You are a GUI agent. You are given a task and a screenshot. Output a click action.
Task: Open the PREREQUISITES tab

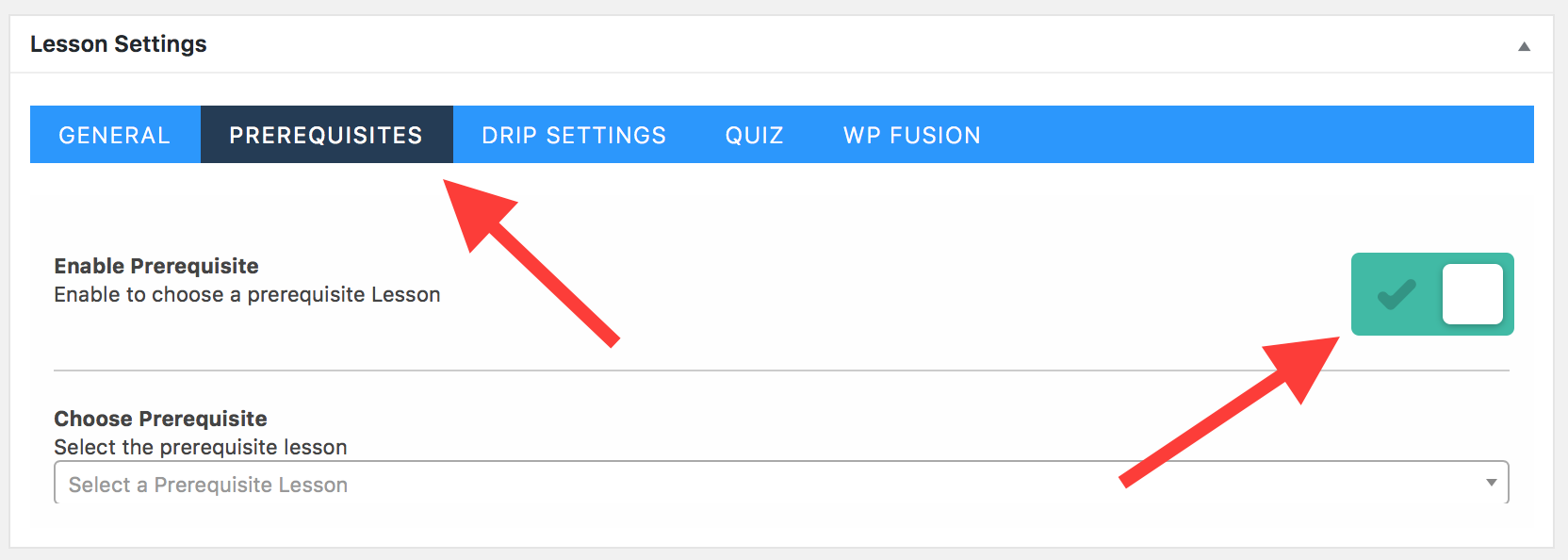[326, 135]
